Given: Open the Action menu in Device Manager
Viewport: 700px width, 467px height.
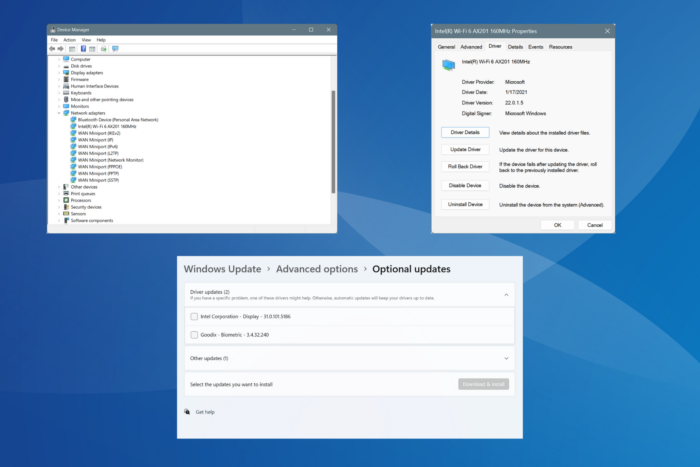Looking at the screenshot, I should tap(70, 40).
